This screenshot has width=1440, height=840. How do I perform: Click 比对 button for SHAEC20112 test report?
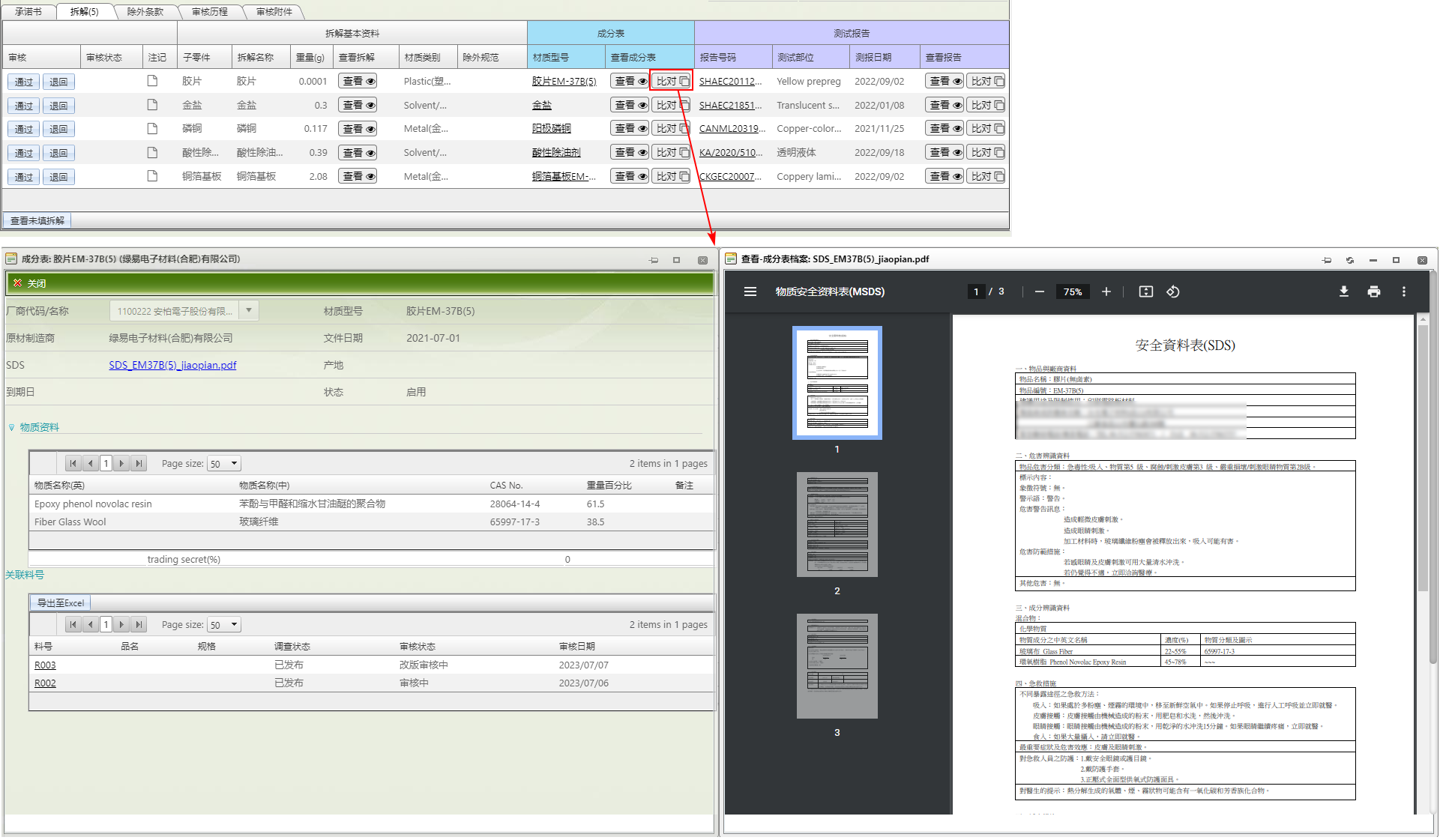tap(986, 81)
